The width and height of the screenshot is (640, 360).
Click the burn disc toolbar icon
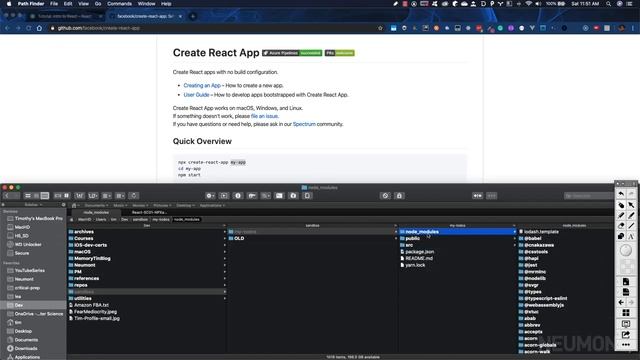385,196
